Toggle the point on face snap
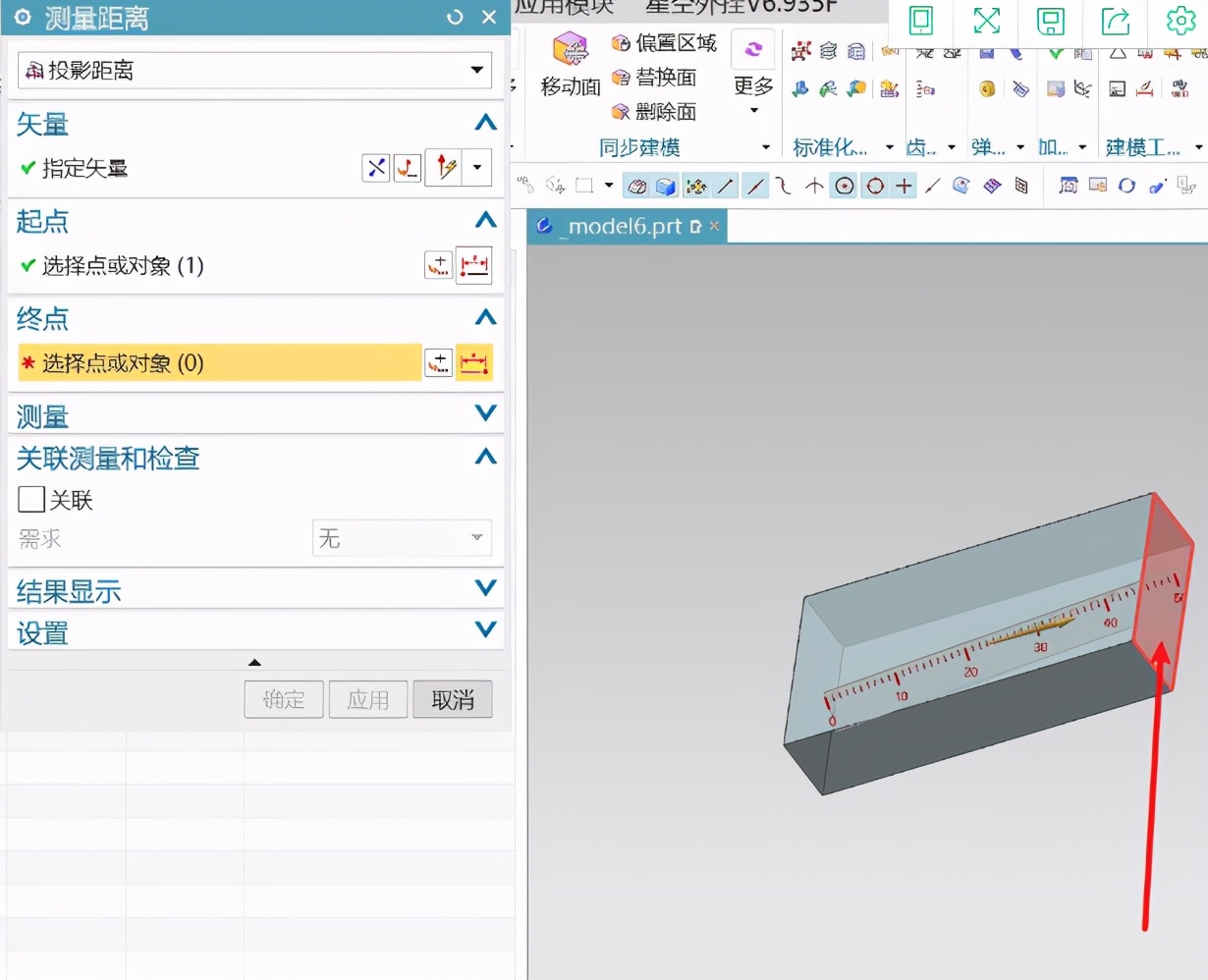The height and width of the screenshot is (980, 1208). coord(961,186)
